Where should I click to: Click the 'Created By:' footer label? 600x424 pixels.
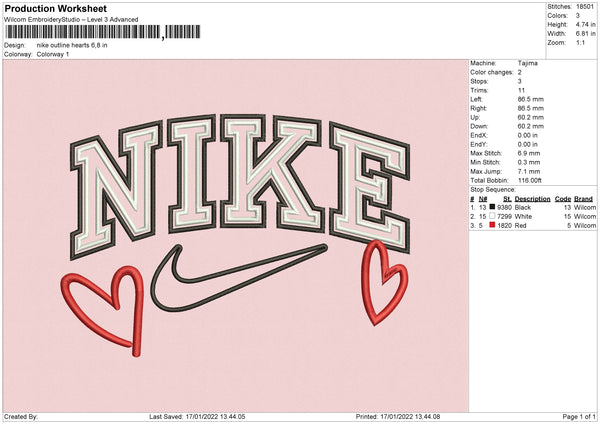[x=21, y=417]
